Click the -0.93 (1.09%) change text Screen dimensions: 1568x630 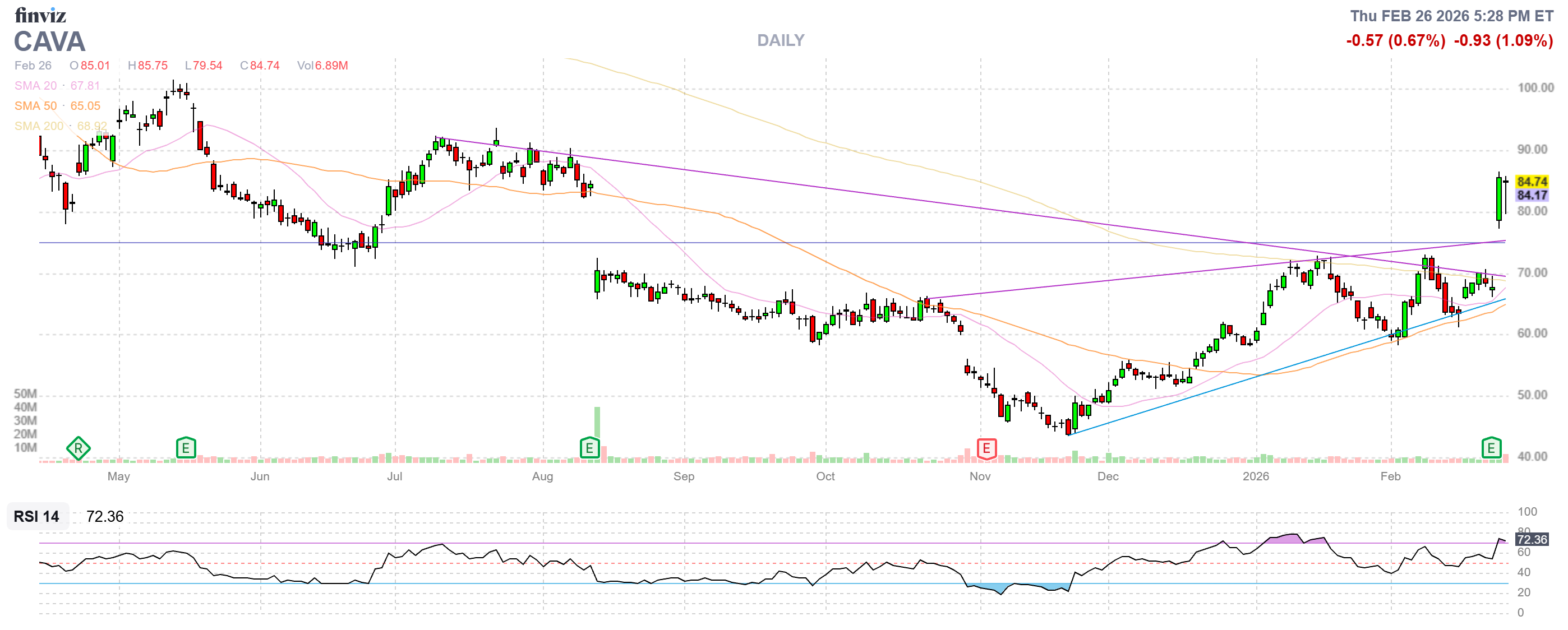coord(1503,41)
